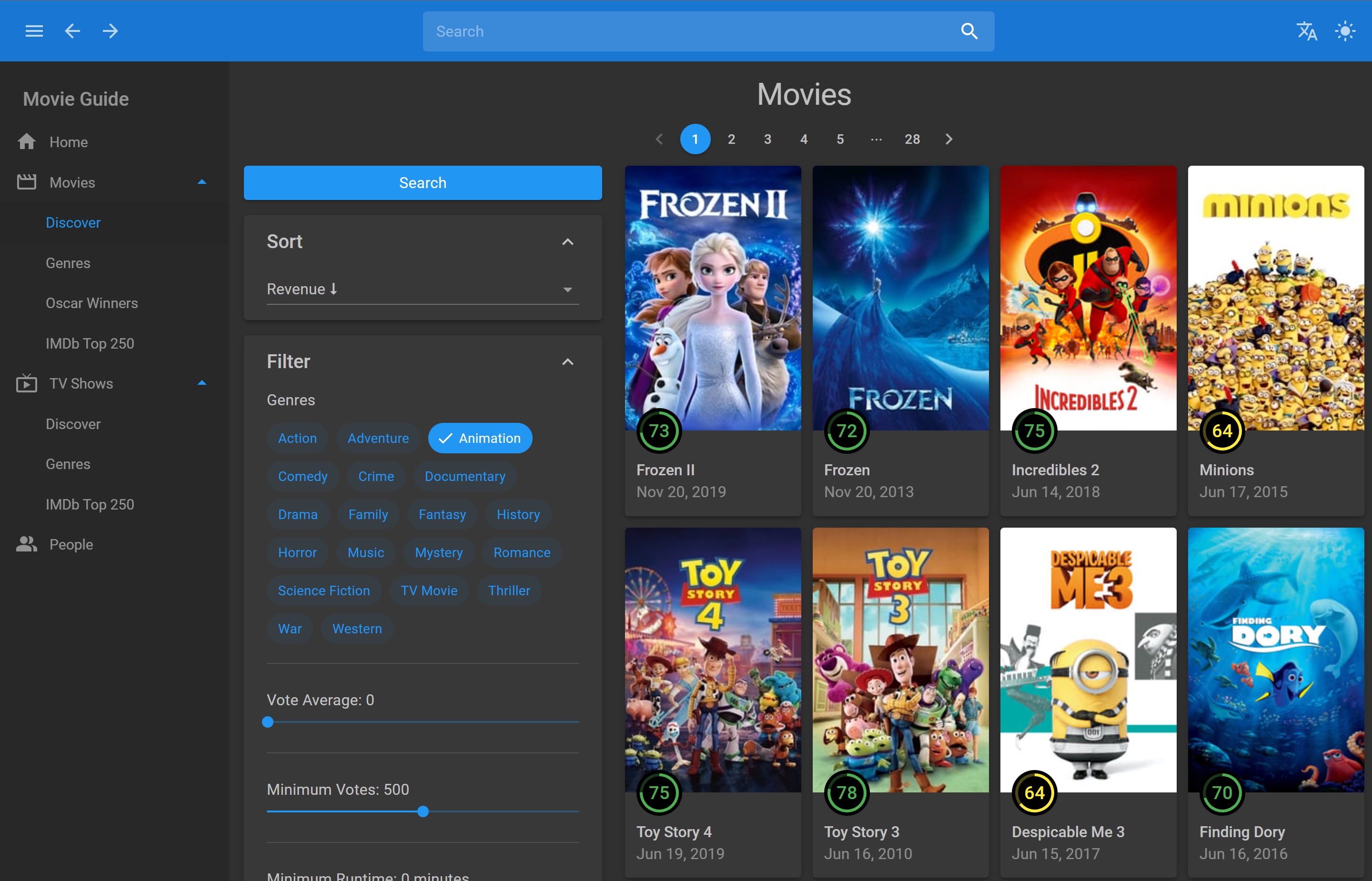
Task: Go to next page chevron in pagination
Action: pyautogui.click(x=948, y=139)
